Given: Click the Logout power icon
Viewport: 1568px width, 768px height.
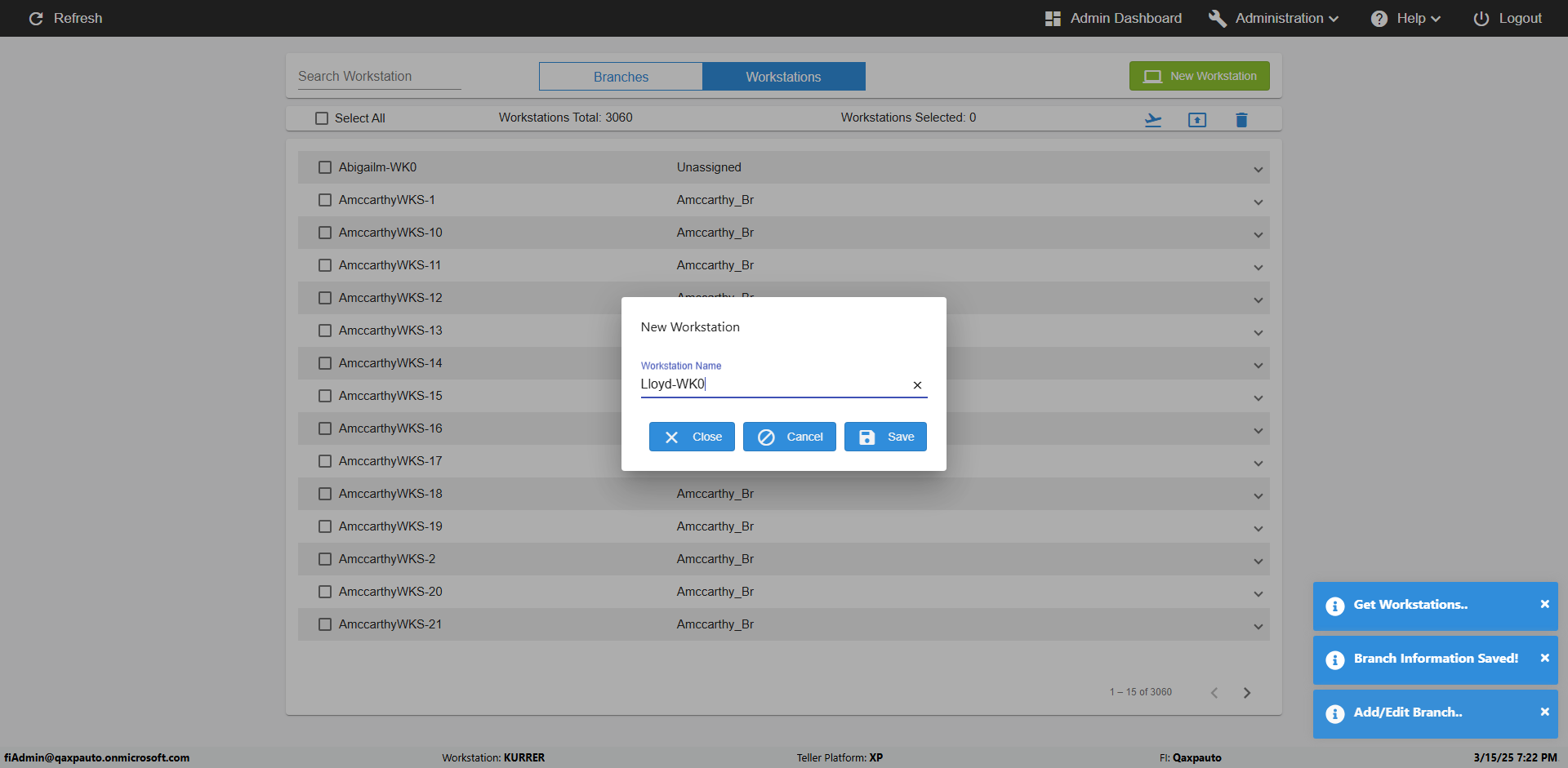Looking at the screenshot, I should pyautogui.click(x=1481, y=18).
